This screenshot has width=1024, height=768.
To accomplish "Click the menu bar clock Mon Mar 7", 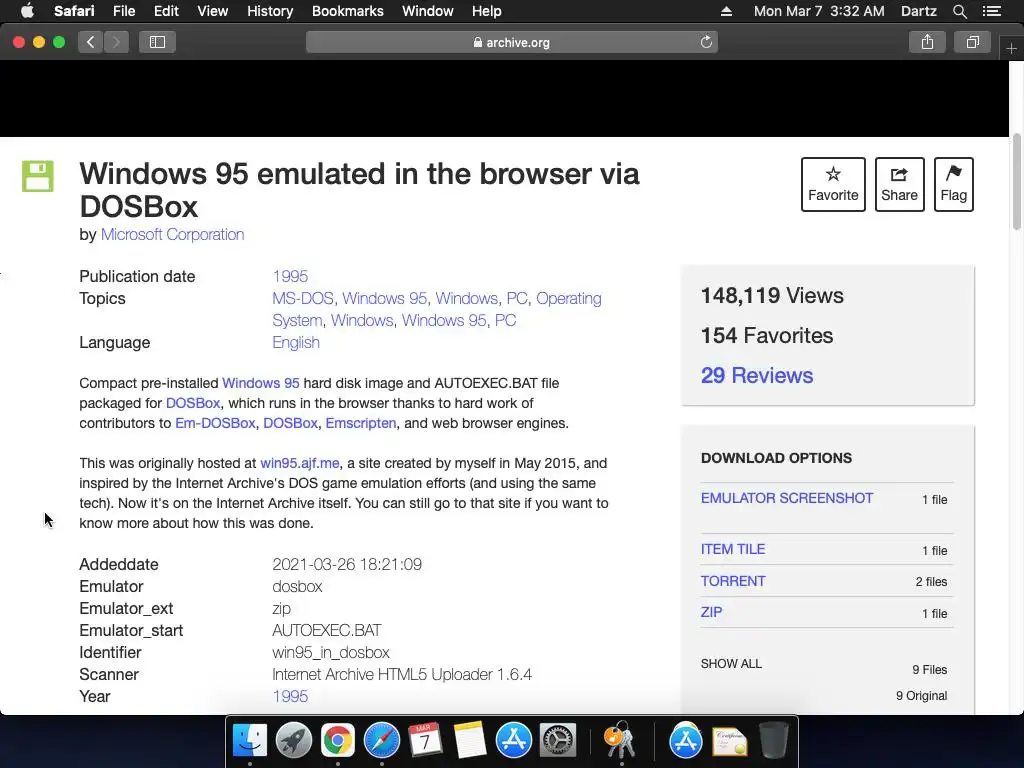I will pyautogui.click(x=819, y=11).
